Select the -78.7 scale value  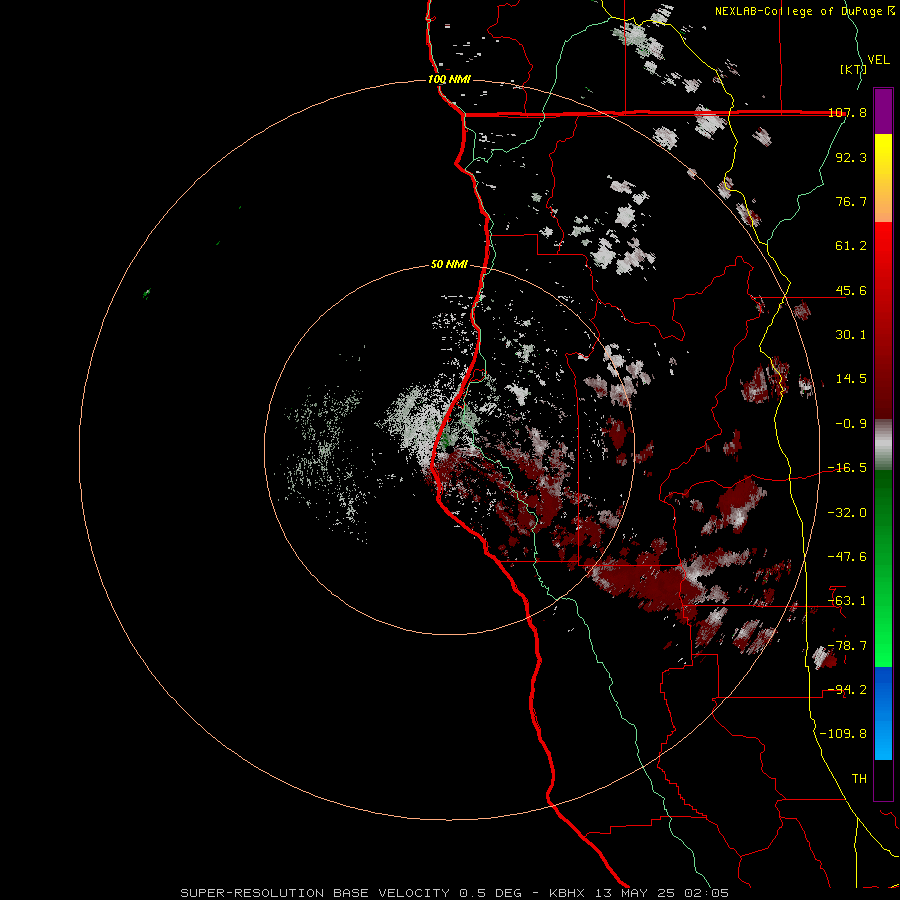[x=847, y=646]
